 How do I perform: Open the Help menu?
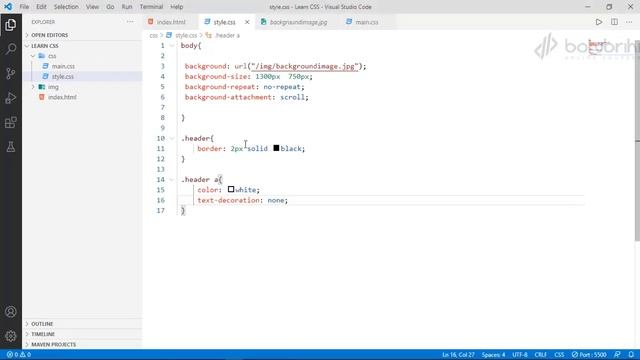coord(177,7)
